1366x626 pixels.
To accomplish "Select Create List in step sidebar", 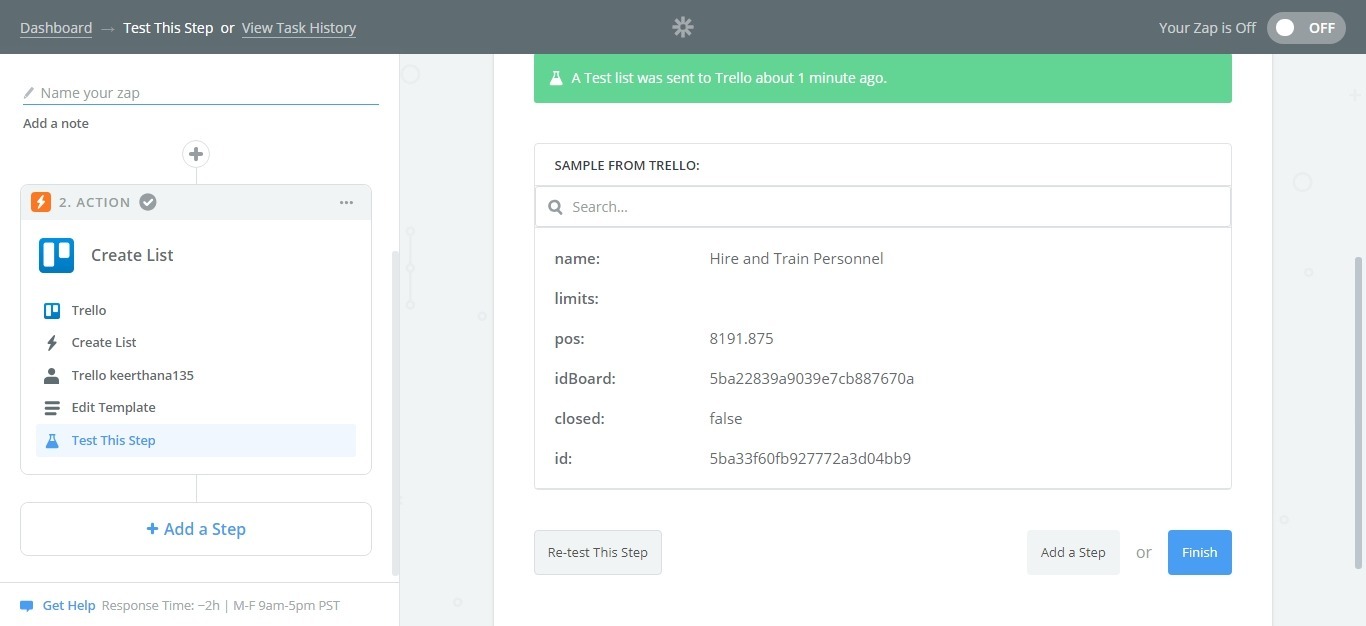I will pyautogui.click(x=196, y=342).
